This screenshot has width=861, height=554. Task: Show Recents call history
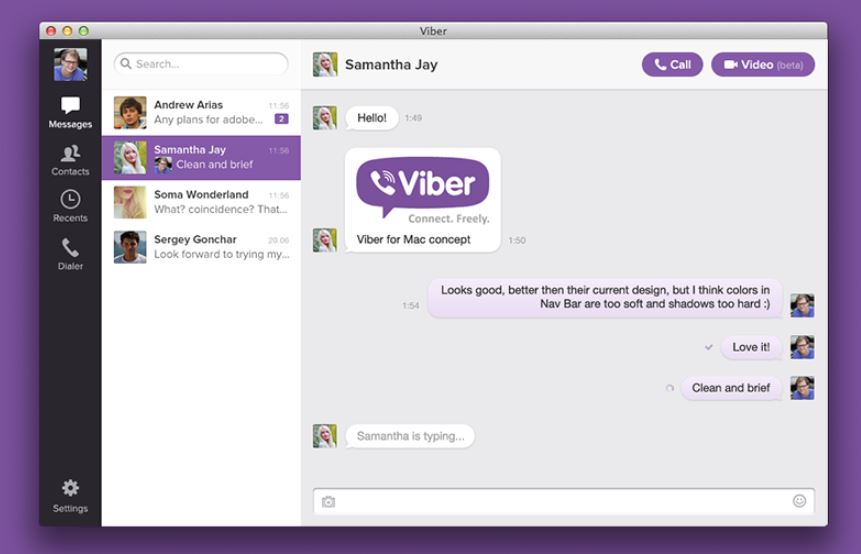pyautogui.click(x=70, y=206)
